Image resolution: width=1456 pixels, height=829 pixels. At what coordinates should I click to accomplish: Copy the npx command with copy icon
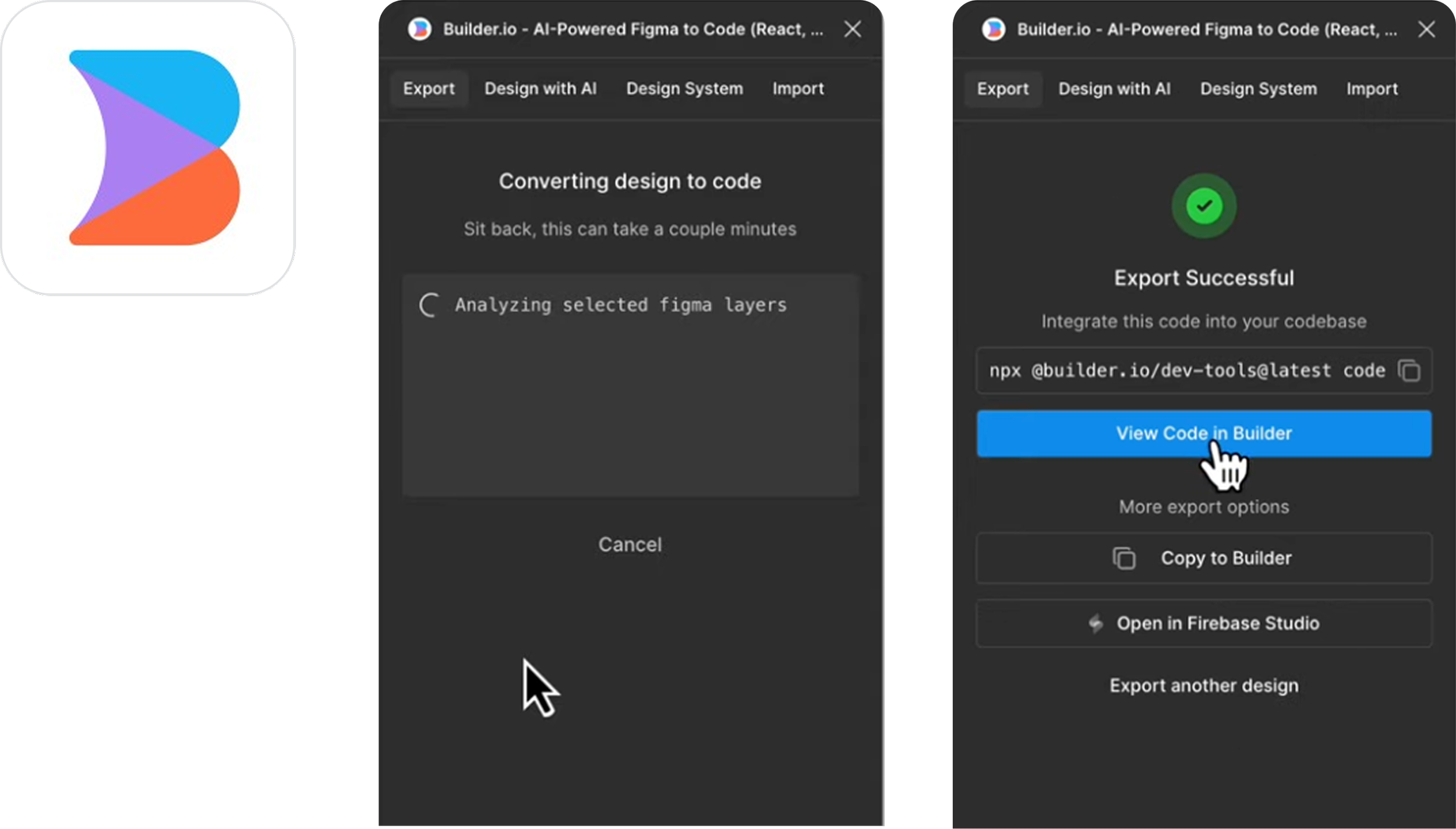(1409, 371)
